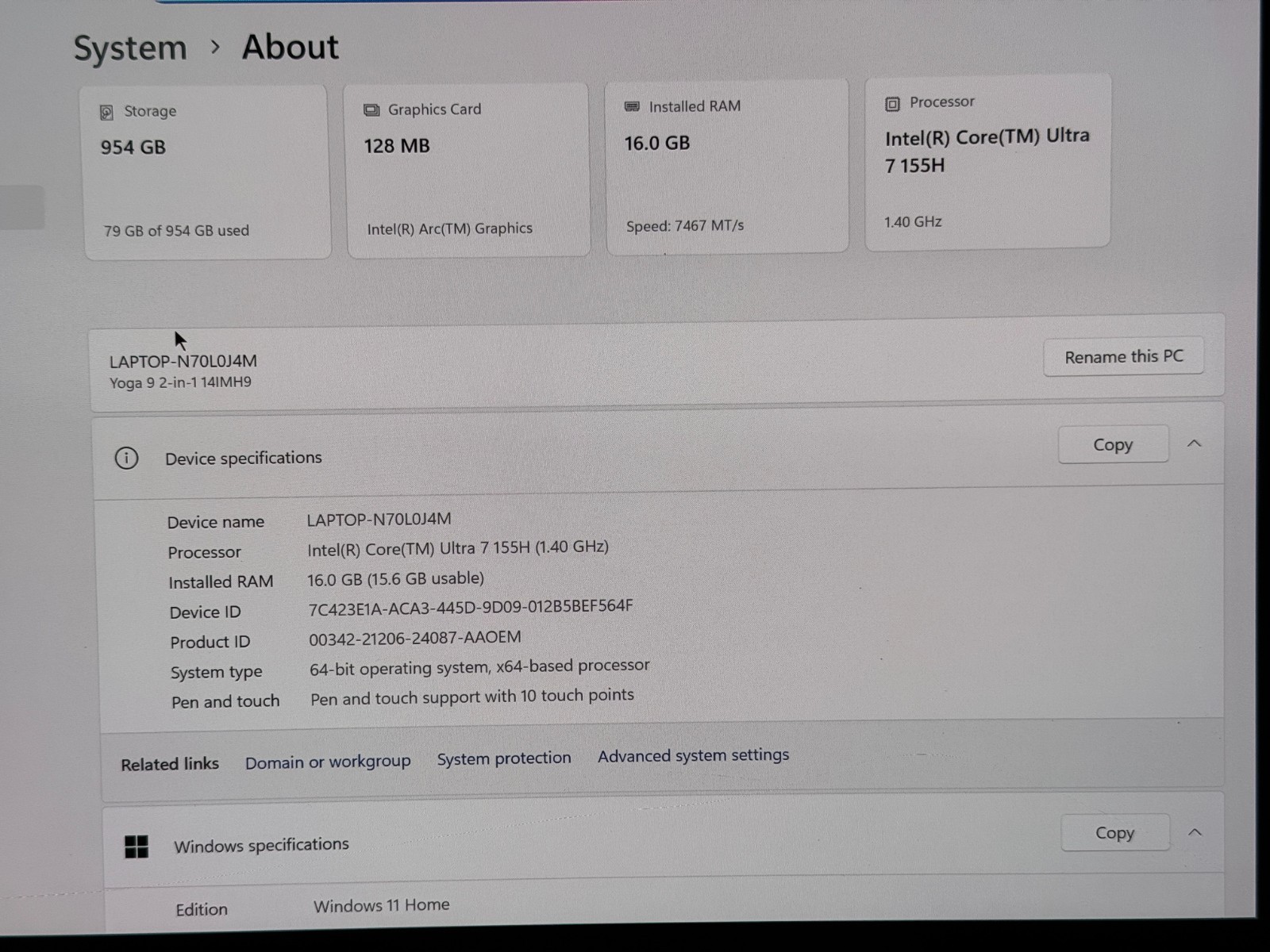Collapse the Windows specifications section chevron

tap(1195, 832)
